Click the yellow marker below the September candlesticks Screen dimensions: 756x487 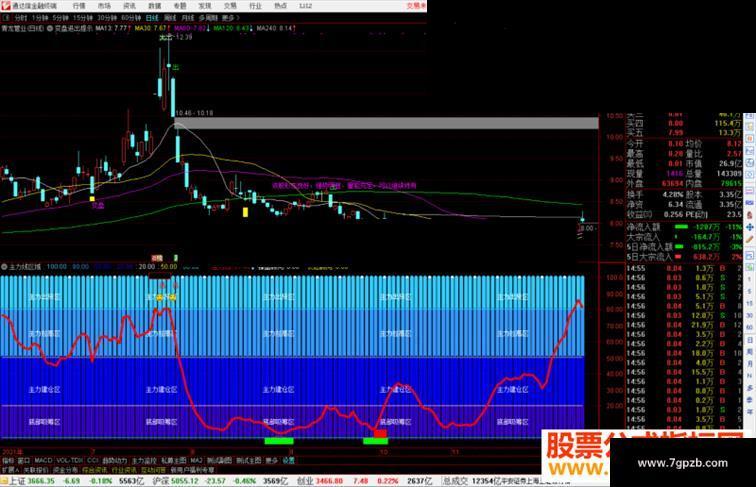245,212
